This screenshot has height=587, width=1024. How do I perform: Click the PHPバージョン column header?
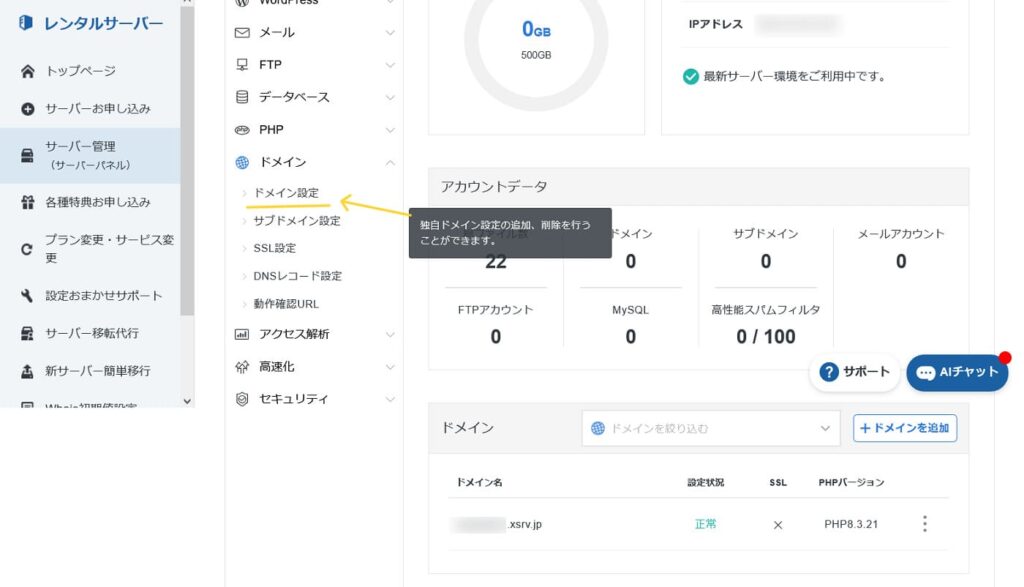pos(851,483)
